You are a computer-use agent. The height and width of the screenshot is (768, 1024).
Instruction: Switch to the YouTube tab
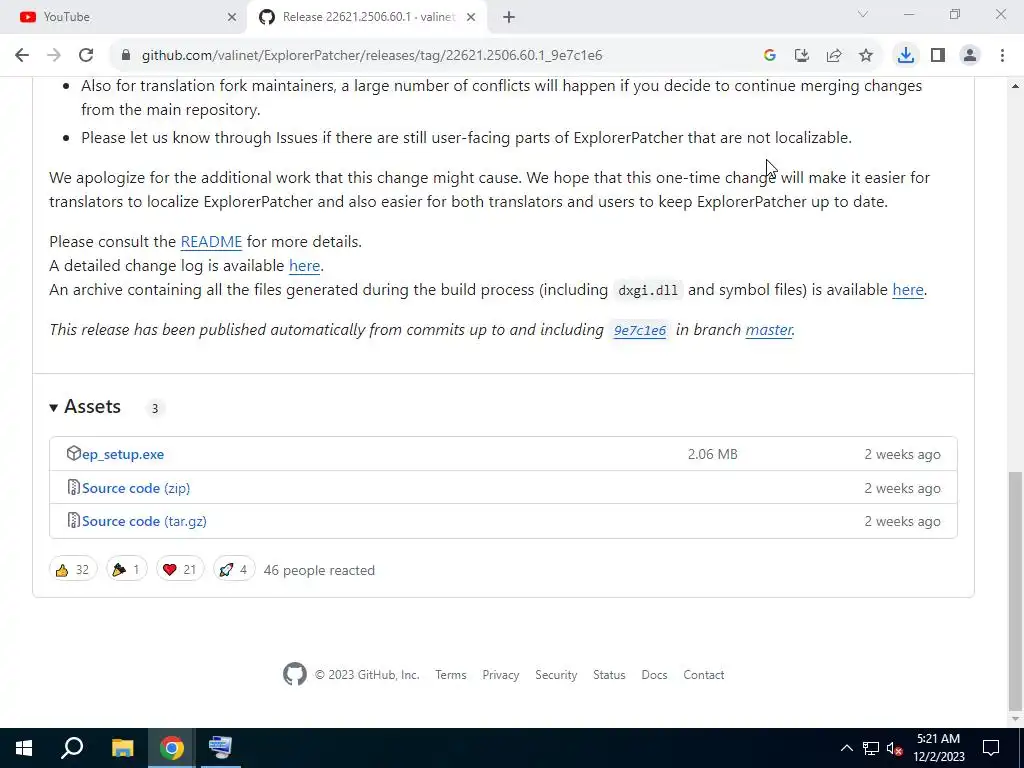[124, 17]
